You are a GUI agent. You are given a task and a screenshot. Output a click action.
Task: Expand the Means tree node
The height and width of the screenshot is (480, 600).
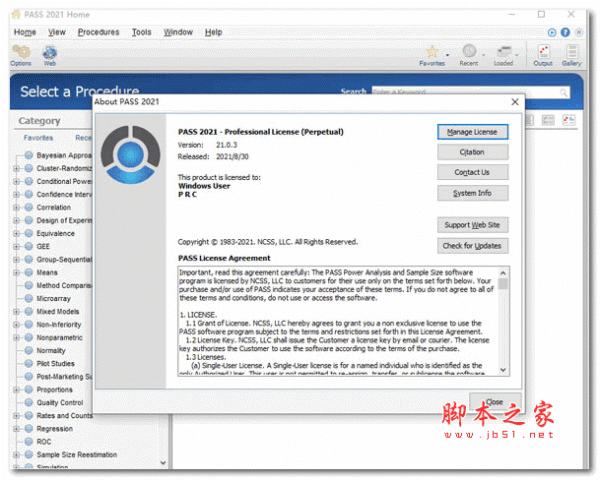click(x=16, y=272)
